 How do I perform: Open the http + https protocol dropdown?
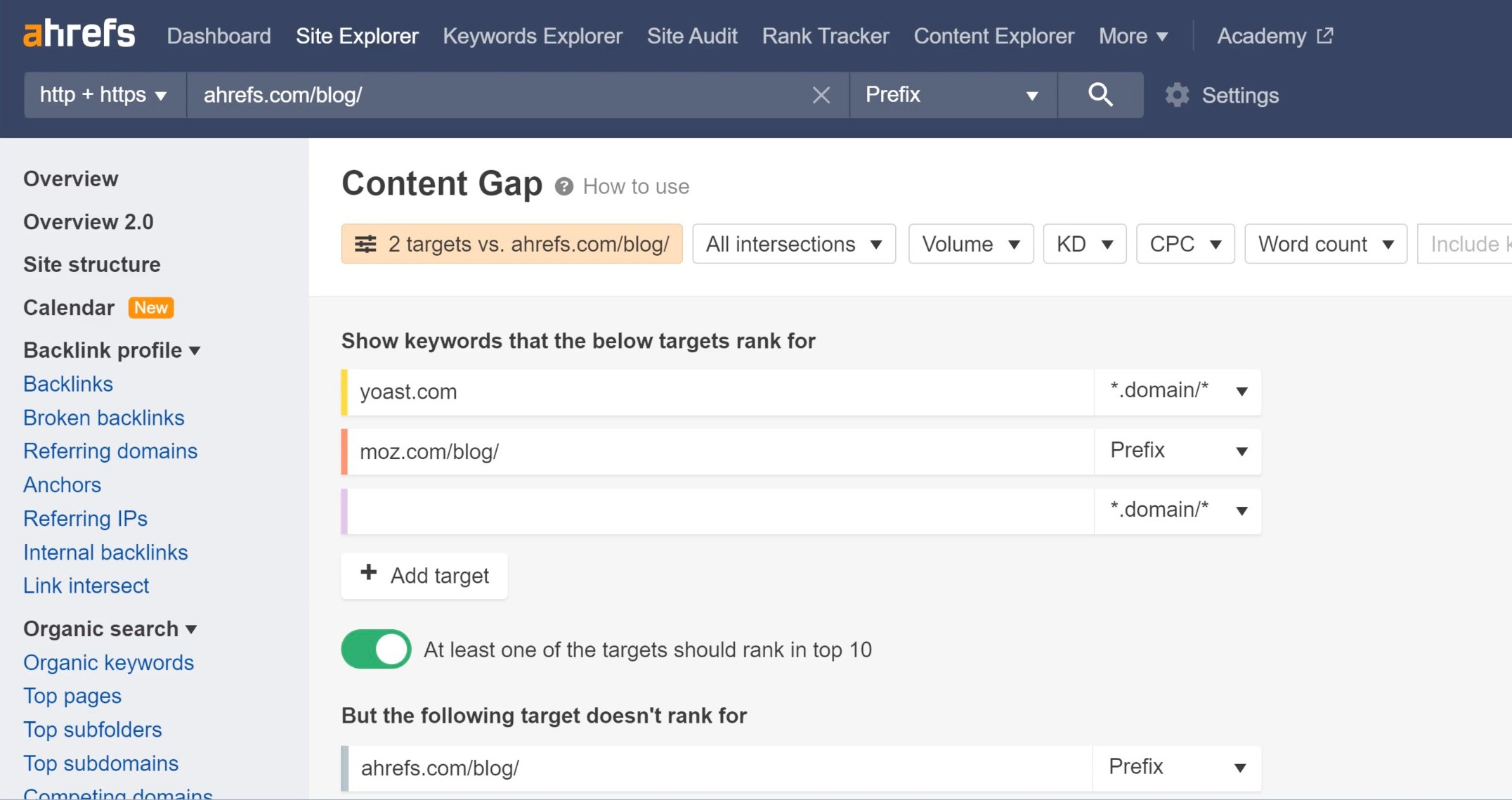tap(105, 95)
